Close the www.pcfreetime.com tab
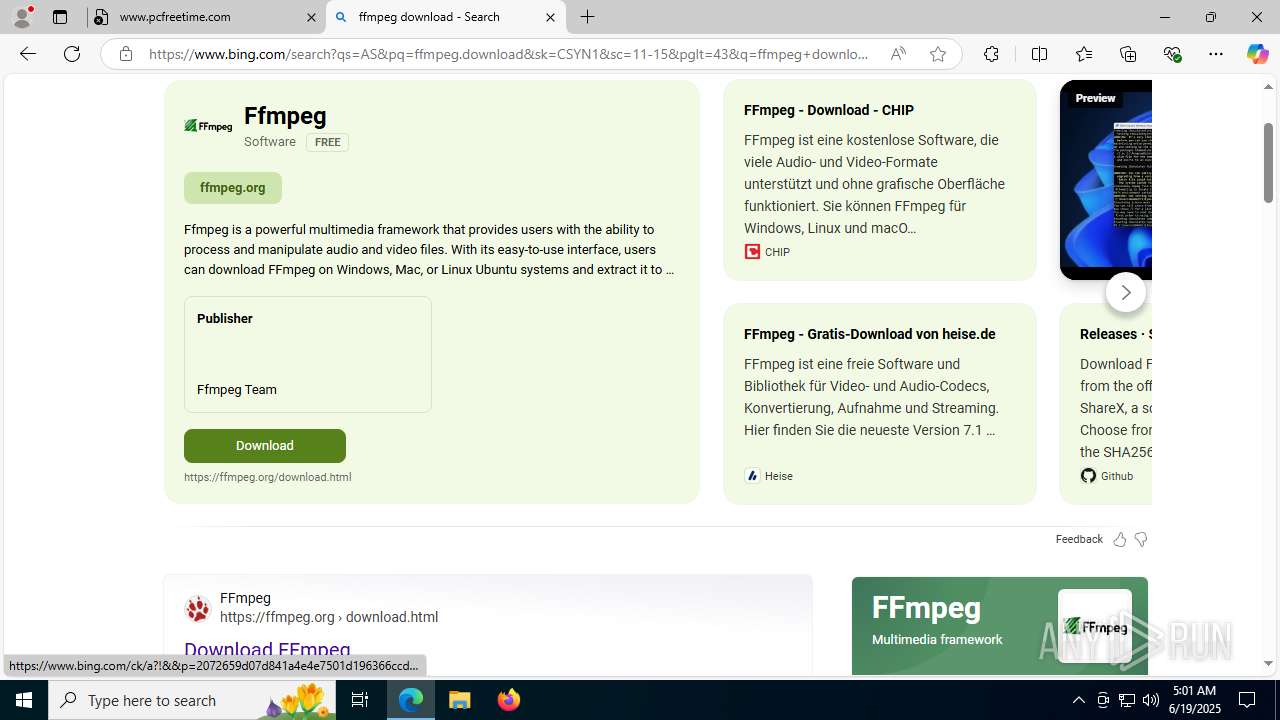This screenshot has height=720, width=1280. coord(311,17)
